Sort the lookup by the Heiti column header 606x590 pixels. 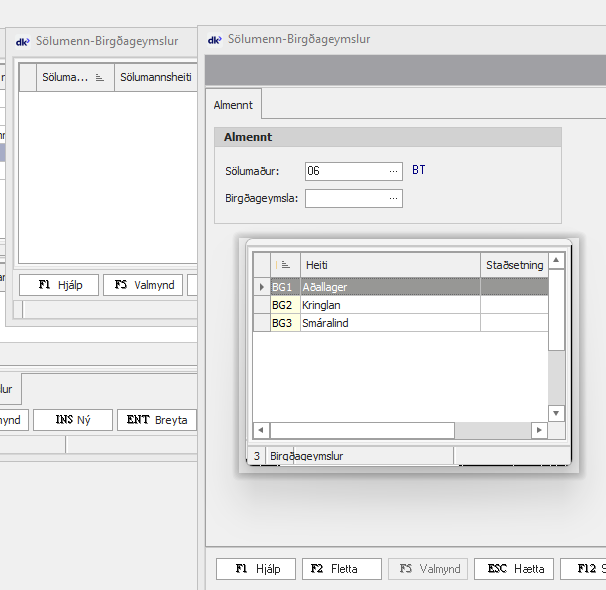pyautogui.click(x=390, y=265)
